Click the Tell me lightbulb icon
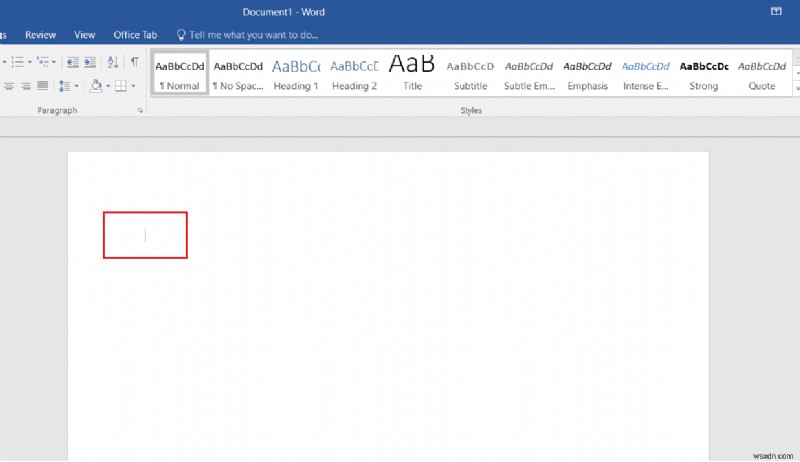Viewport: 800px width, 462px height. tap(181, 35)
